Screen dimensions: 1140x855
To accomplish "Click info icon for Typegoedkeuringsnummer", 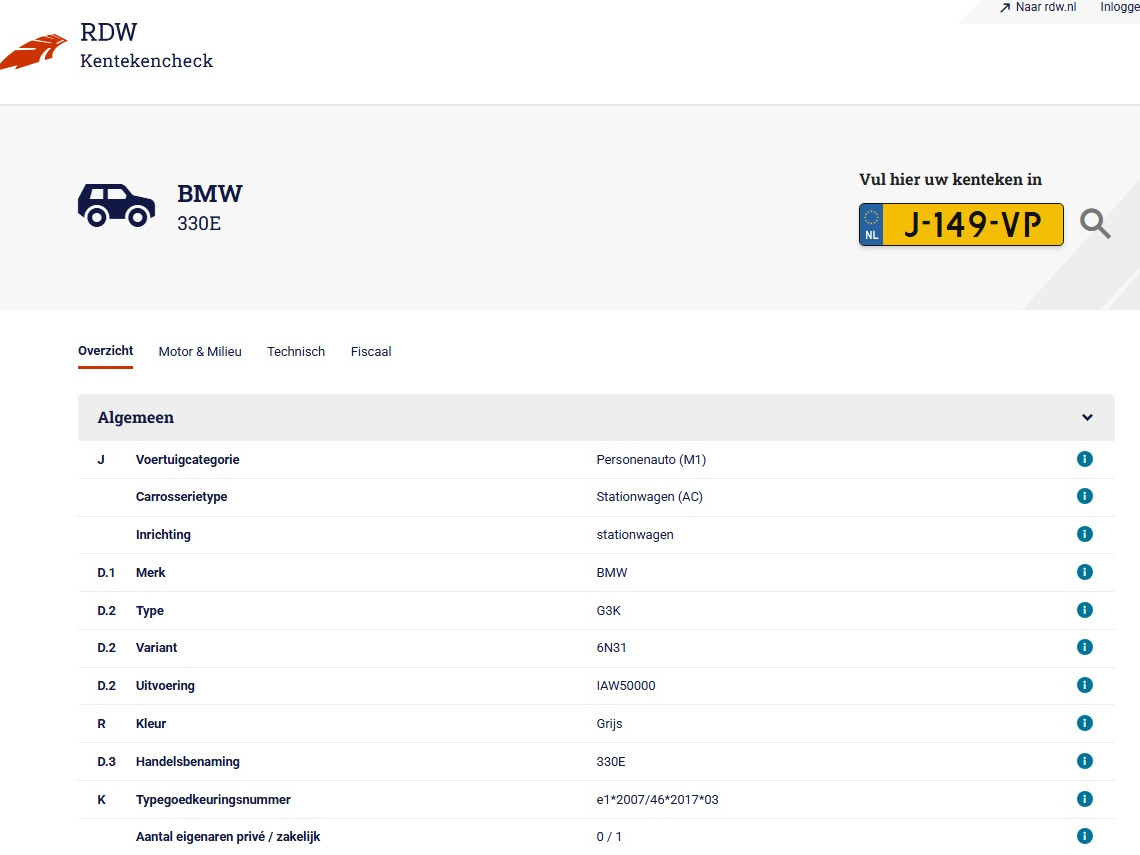I will point(1084,799).
